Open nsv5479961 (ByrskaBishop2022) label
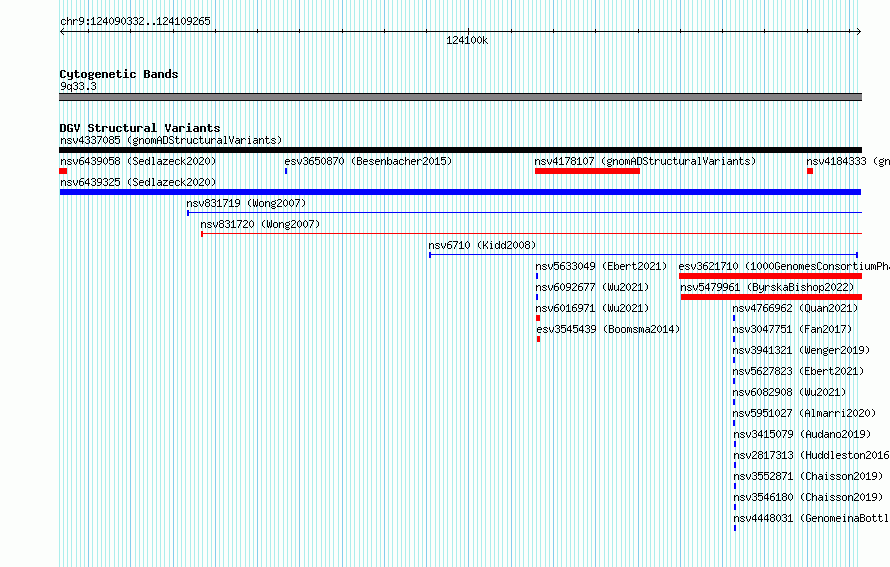Viewport: 890px width, 567px height. pos(767,287)
